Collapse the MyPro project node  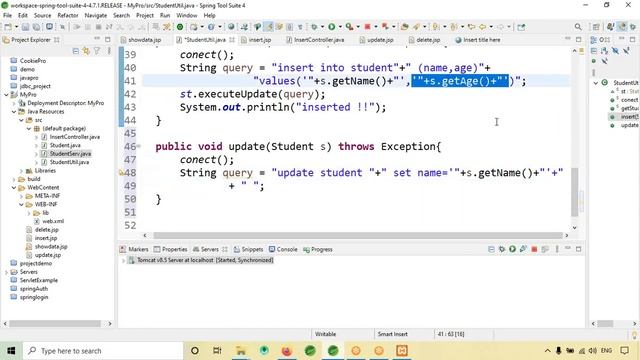pos(7,95)
